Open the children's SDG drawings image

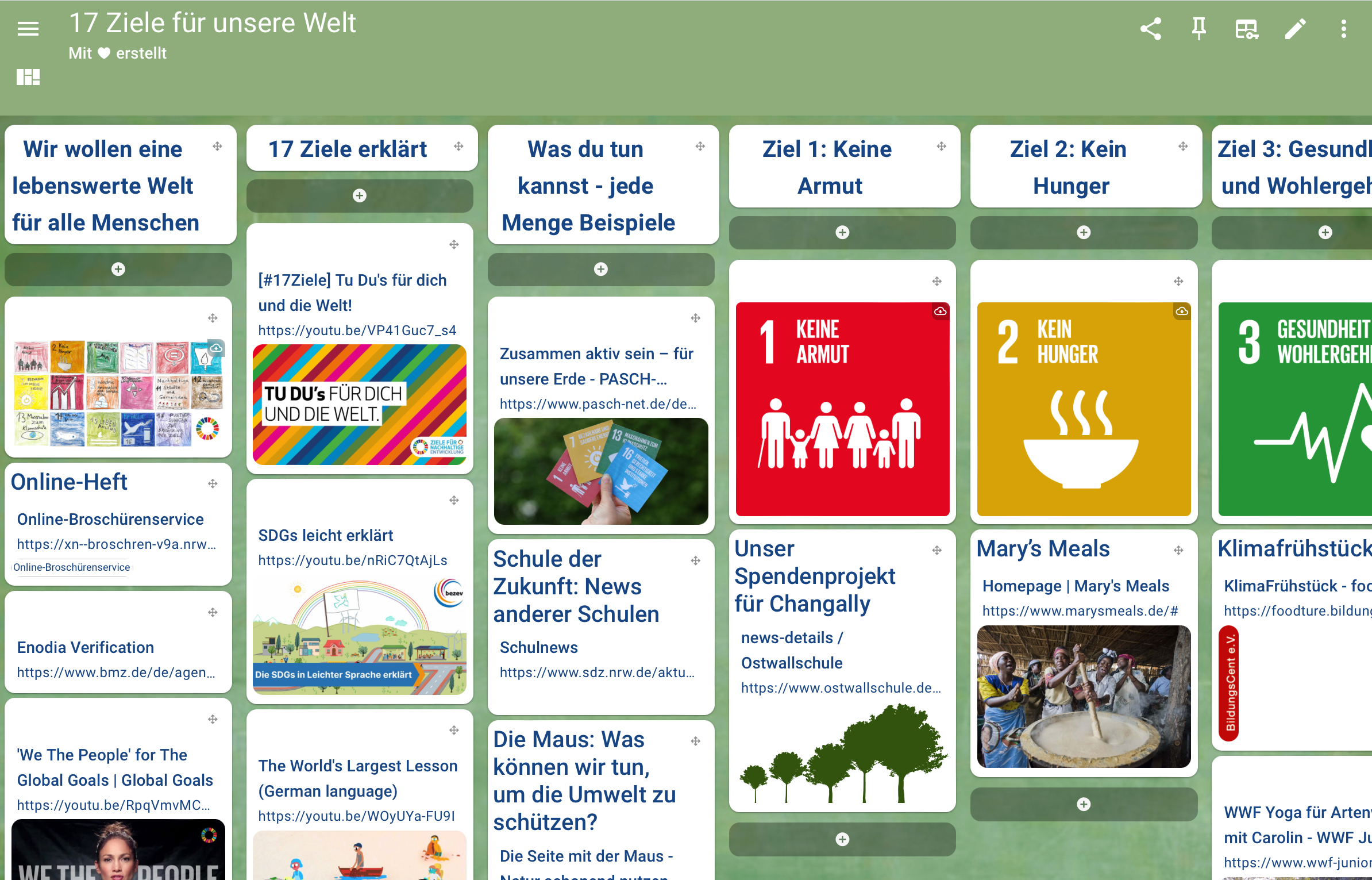coord(118,393)
